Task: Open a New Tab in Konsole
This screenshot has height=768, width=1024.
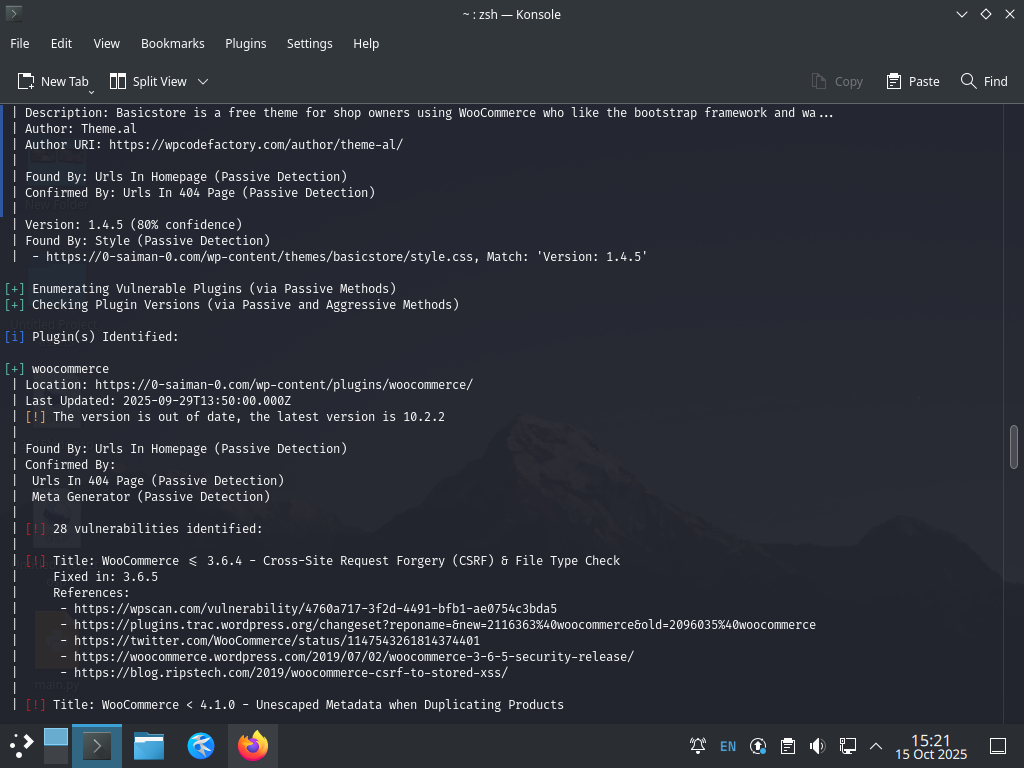Action: point(53,82)
